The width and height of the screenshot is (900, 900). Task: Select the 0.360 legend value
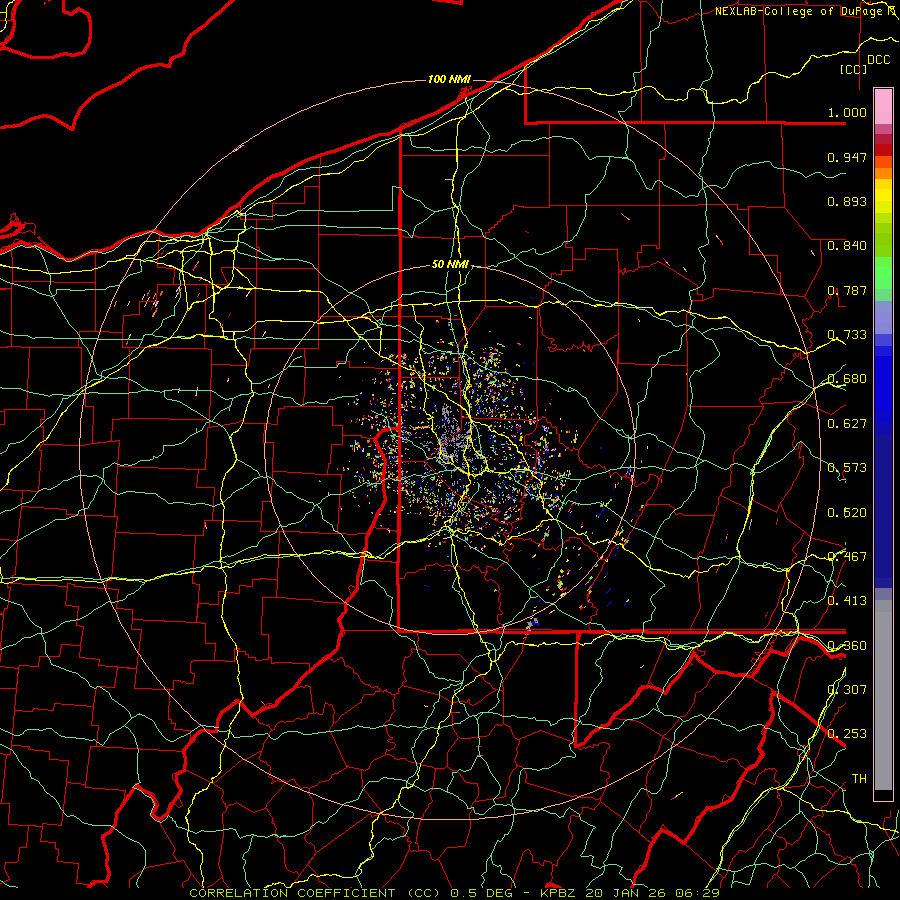(847, 645)
